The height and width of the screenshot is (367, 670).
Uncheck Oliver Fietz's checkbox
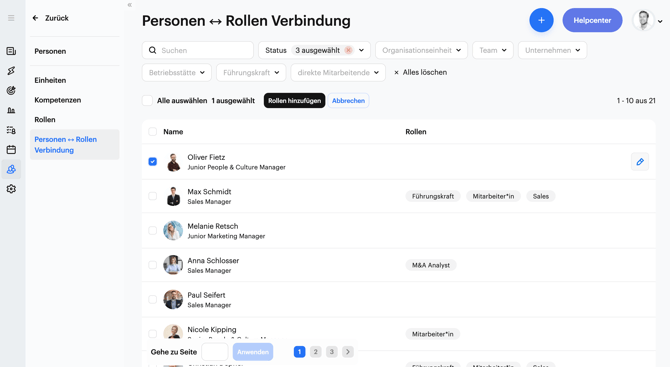point(153,161)
